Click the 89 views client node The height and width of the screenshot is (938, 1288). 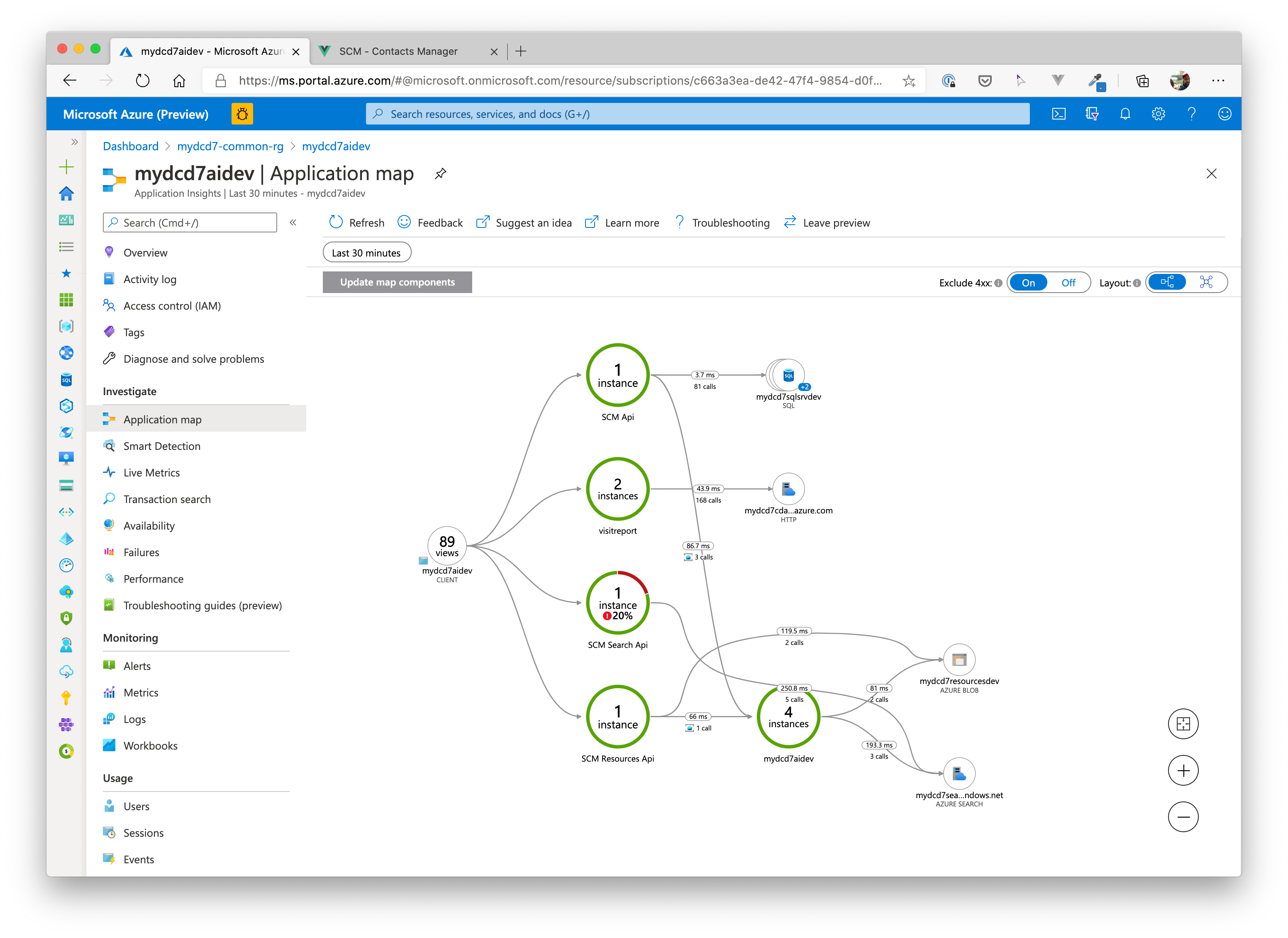click(x=447, y=545)
